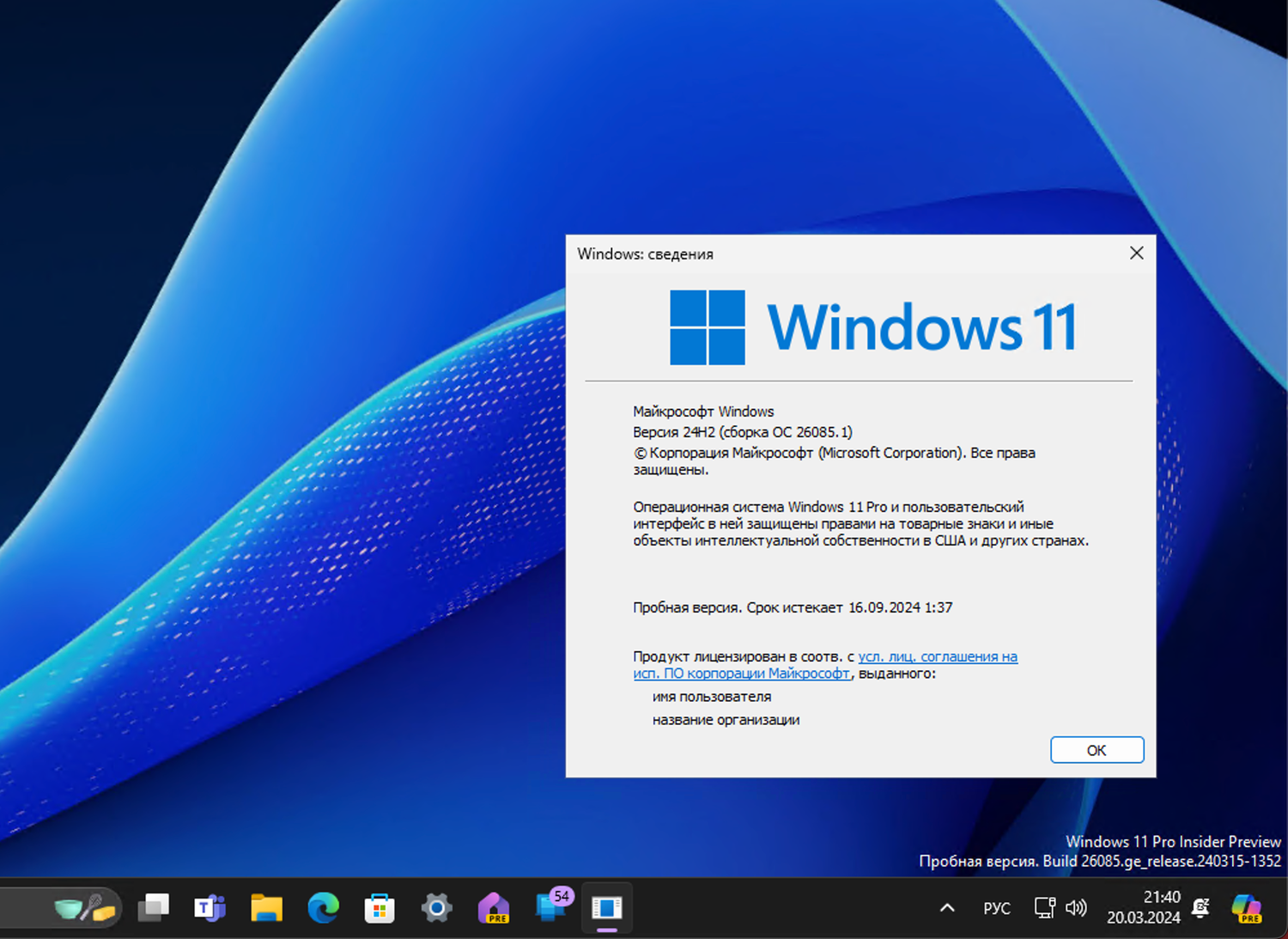Open the chat icon showing 54 notifications
1288x939 pixels.
point(550,908)
